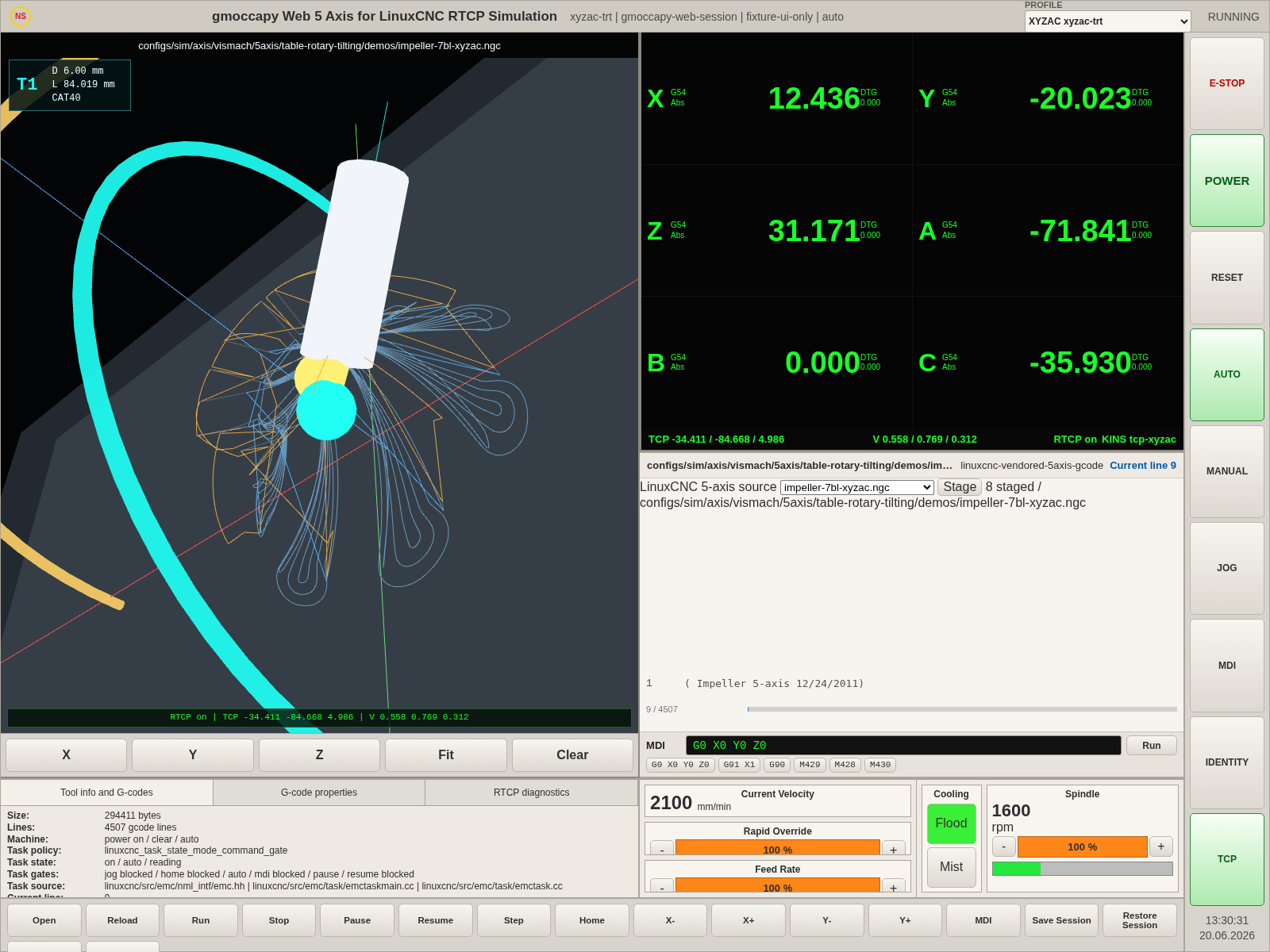The height and width of the screenshot is (952, 1270).
Task: Click the Home button
Action: click(592, 920)
